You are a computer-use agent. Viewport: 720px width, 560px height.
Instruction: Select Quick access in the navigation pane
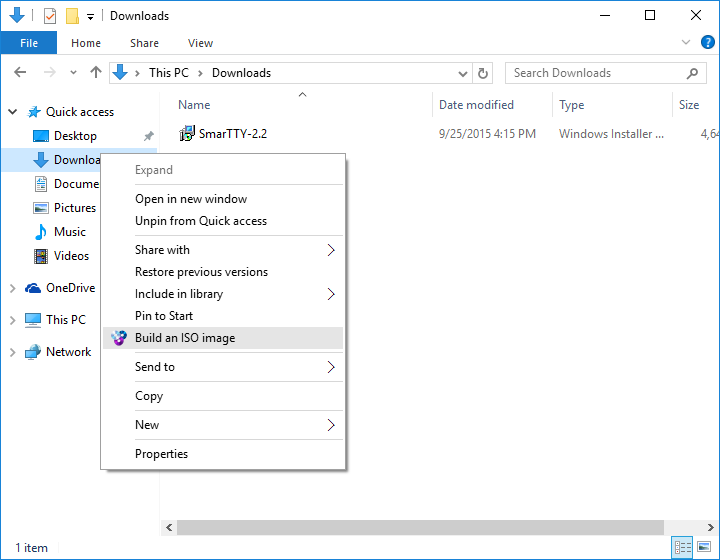tap(80, 112)
